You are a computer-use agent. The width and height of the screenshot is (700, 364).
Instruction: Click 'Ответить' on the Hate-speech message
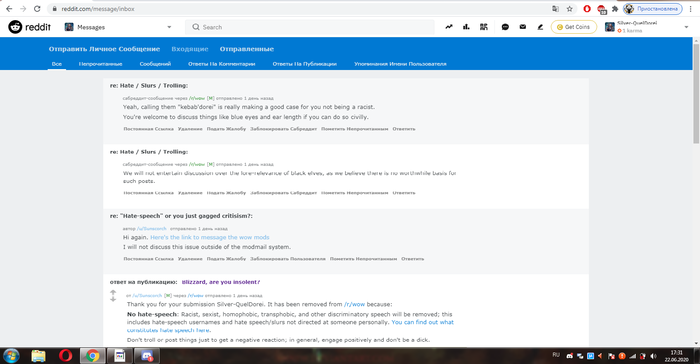click(412, 259)
